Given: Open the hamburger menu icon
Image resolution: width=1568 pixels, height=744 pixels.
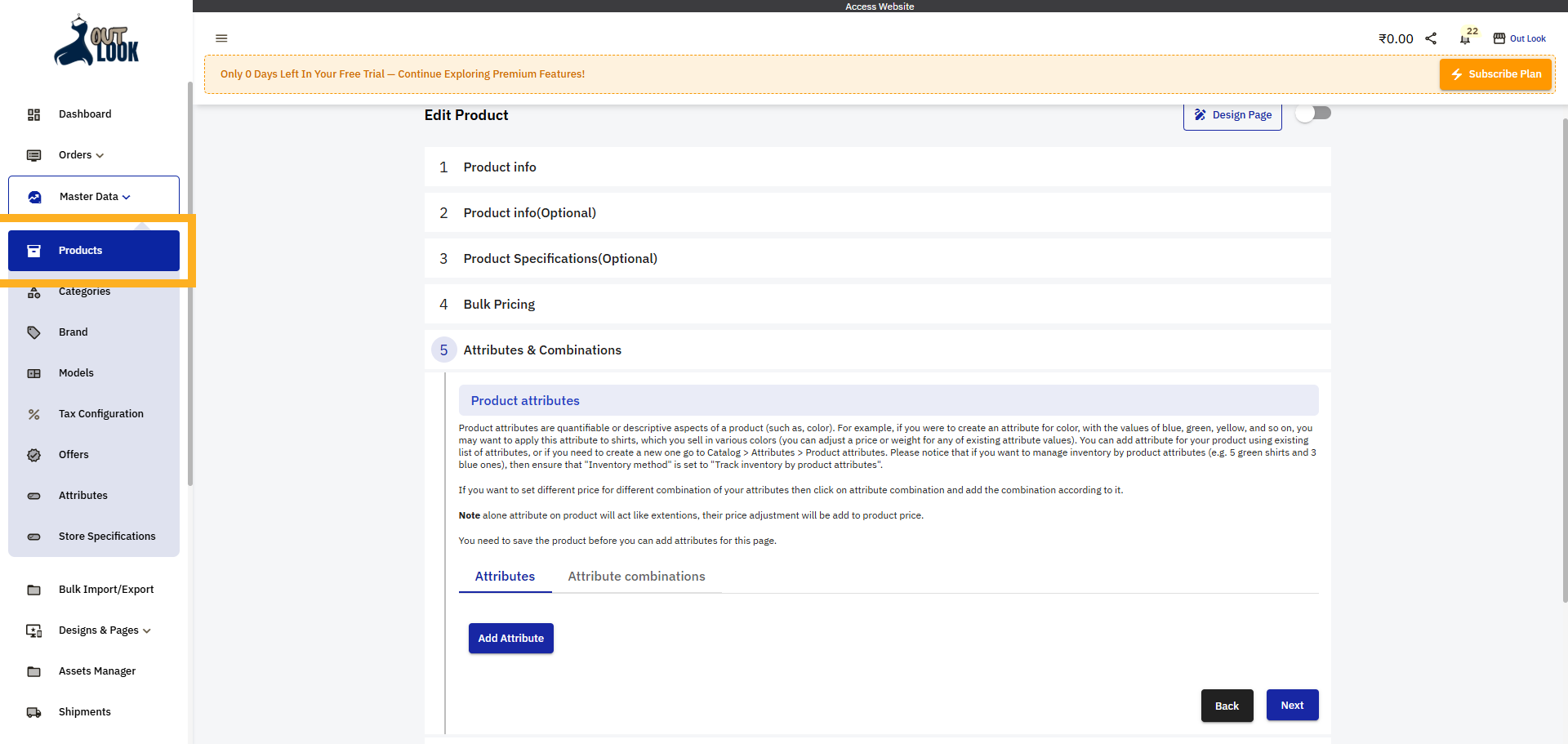Looking at the screenshot, I should (x=221, y=38).
